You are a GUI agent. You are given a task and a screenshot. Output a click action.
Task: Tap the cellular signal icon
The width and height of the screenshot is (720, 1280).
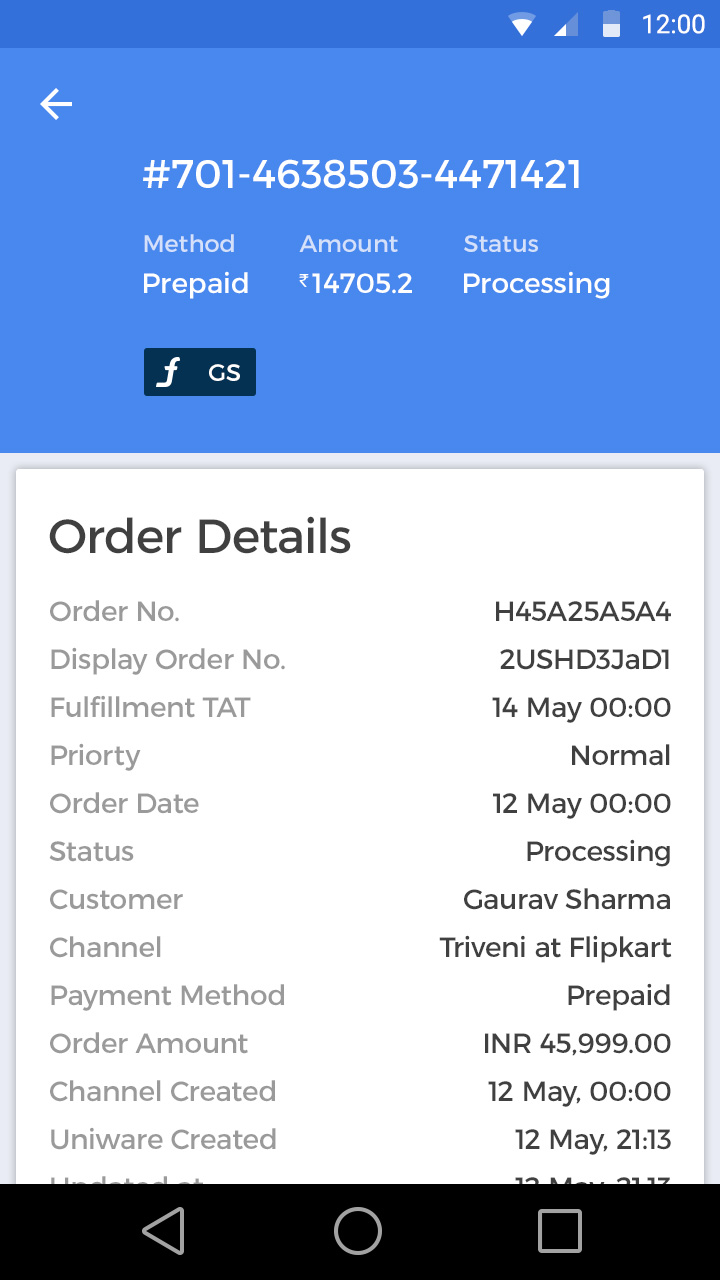tap(566, 24)
